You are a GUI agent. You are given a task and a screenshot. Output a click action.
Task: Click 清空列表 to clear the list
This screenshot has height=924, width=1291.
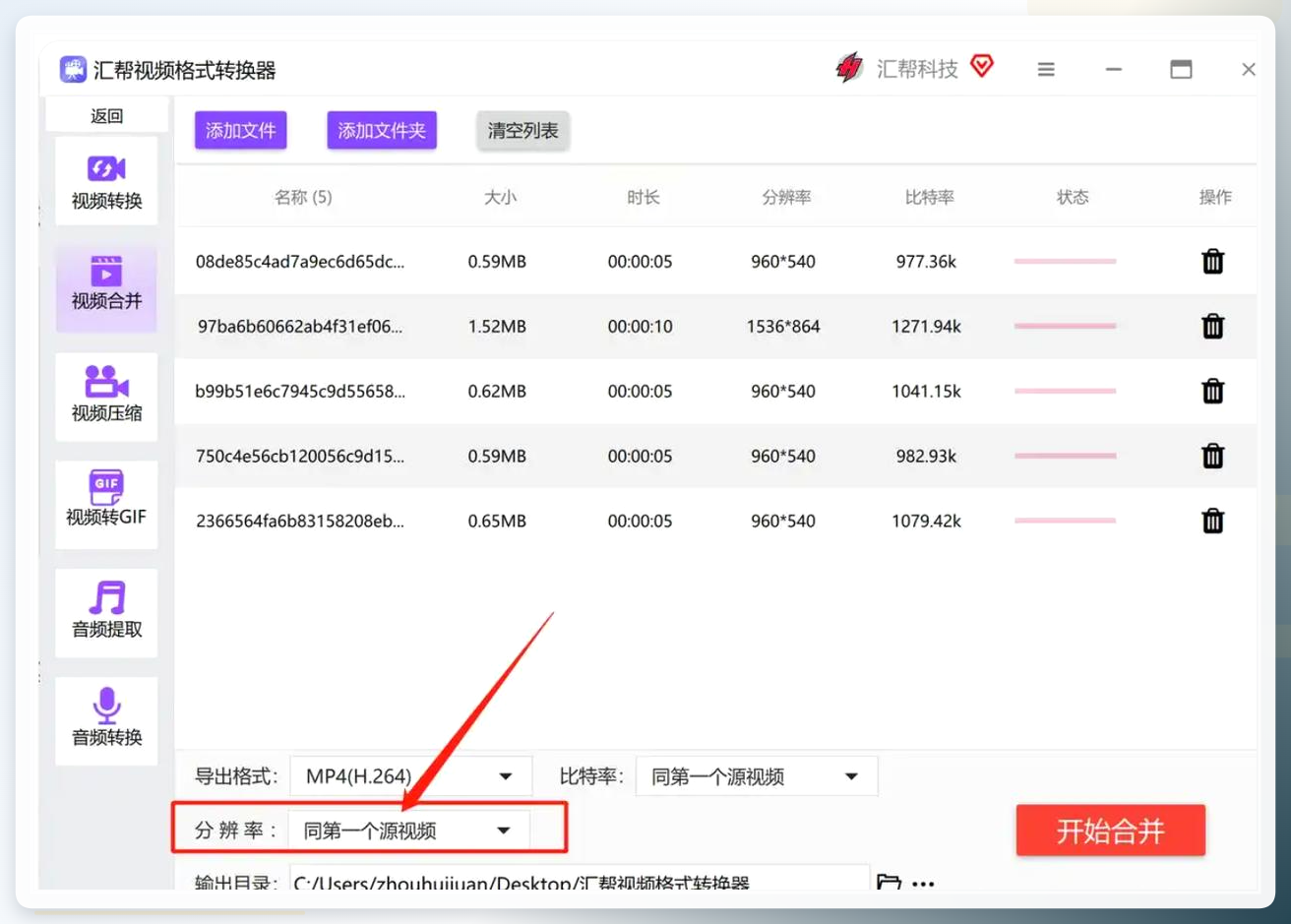[x=523, y=130]
